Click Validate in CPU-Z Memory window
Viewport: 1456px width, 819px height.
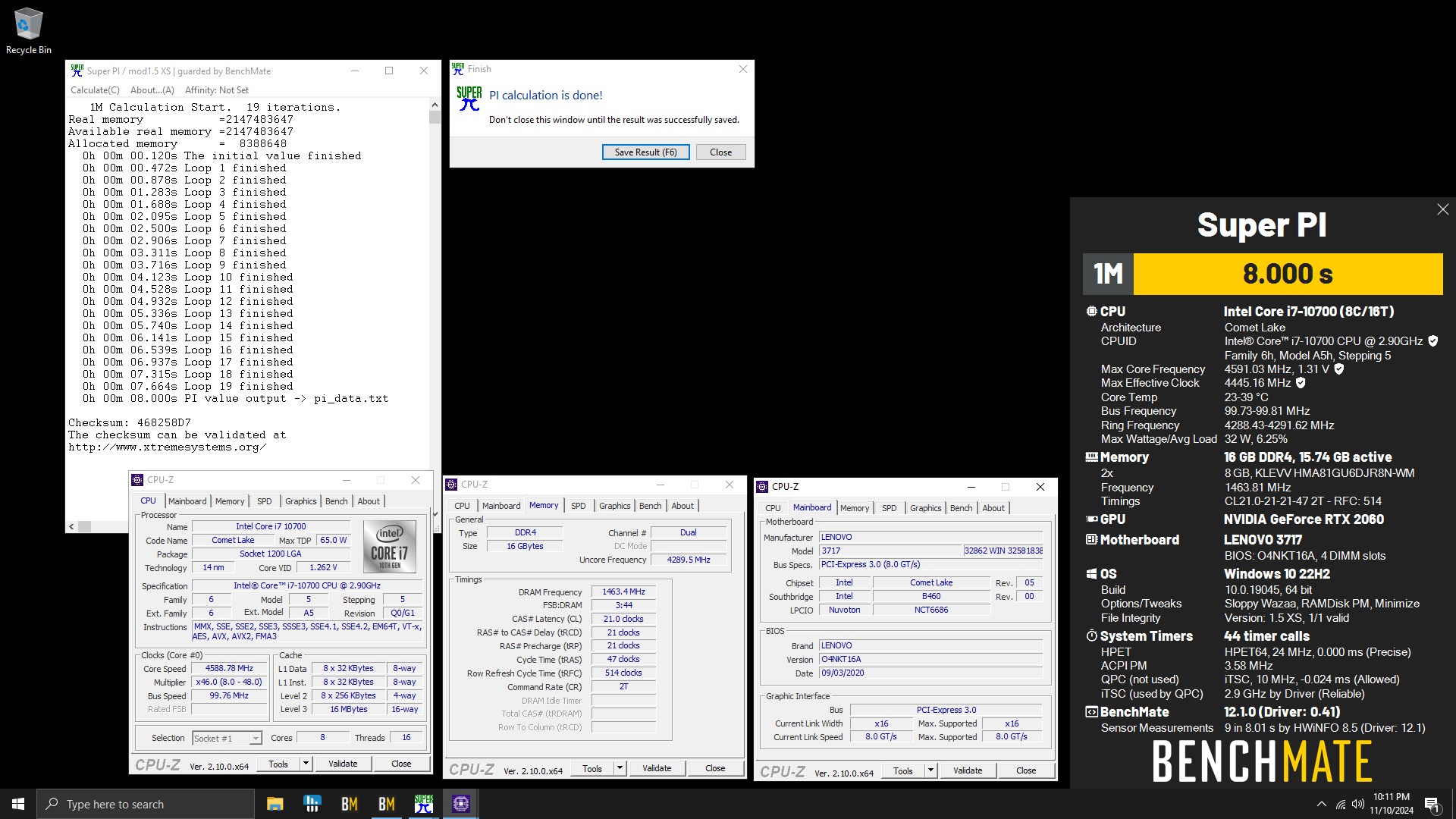[657, 768]
